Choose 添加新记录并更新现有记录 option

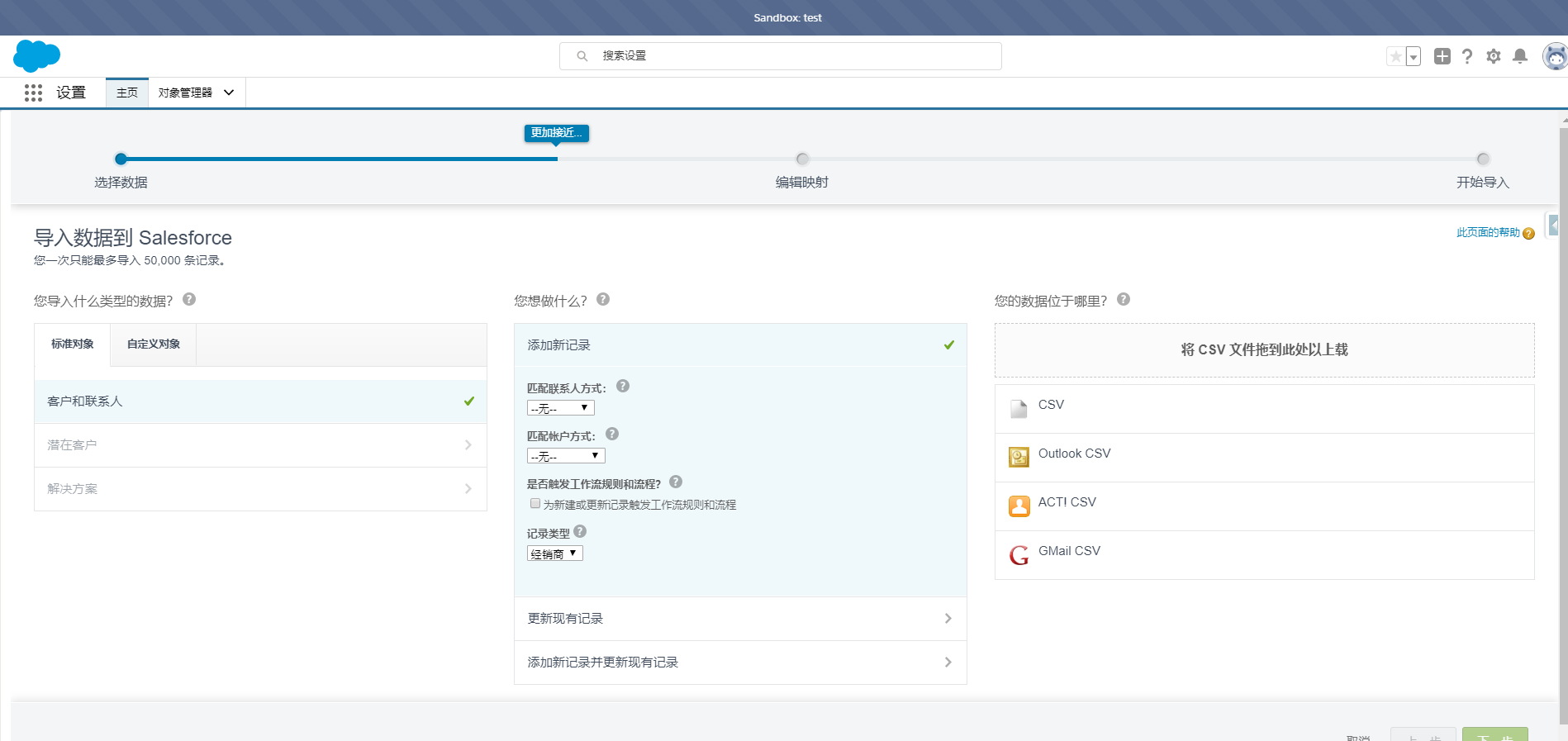[x=740, y=663]
